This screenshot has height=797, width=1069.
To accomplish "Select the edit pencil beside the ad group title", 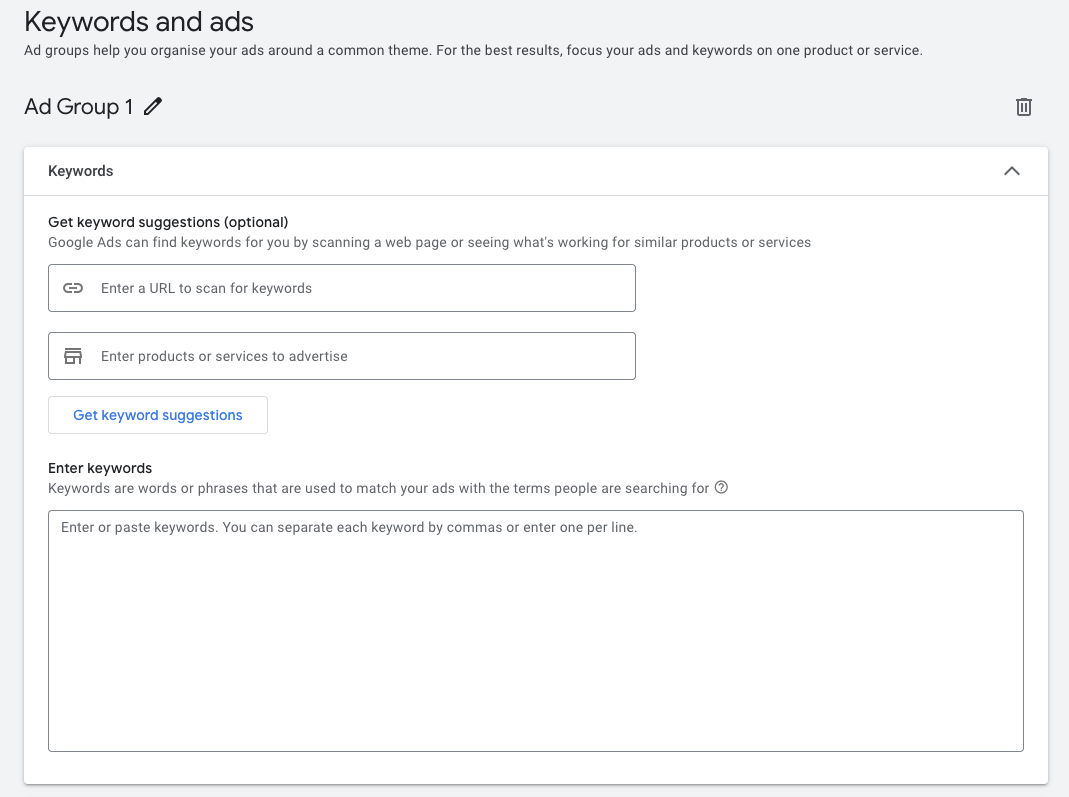I will 151,106.
